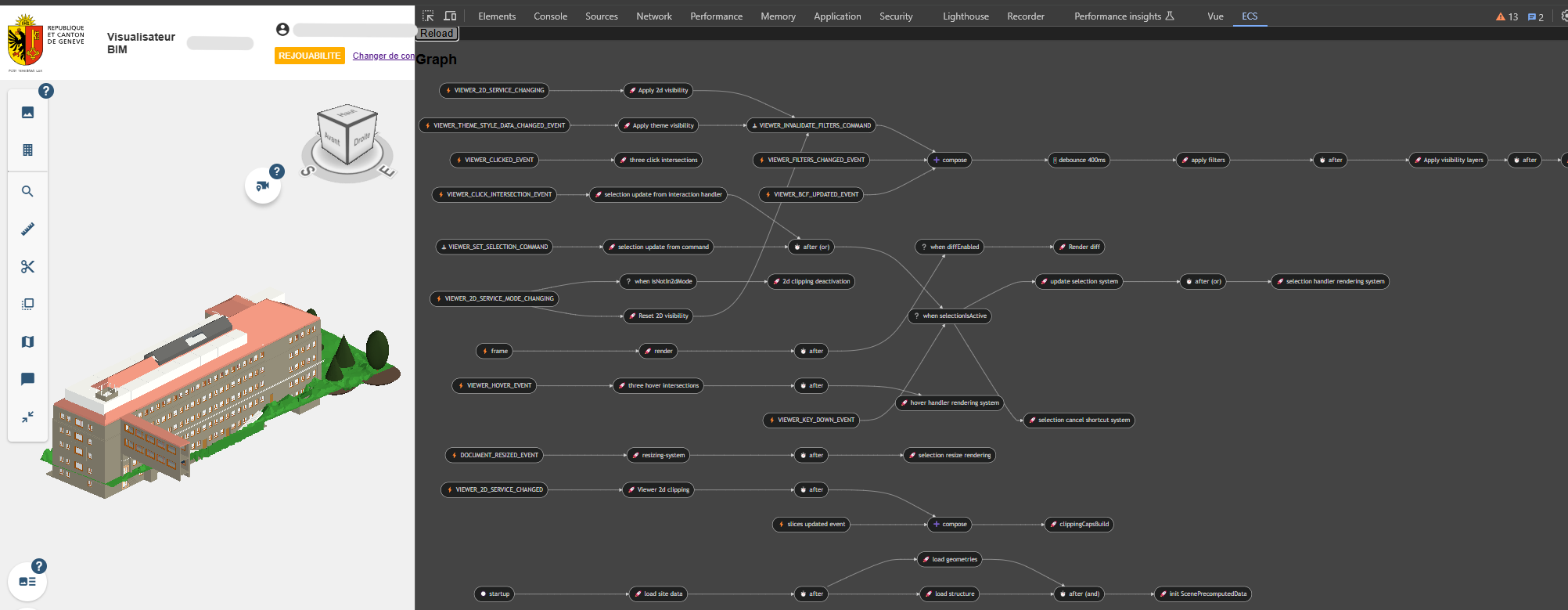Select the VIEWER_BCF_UPDATED_EVENT node
This screenshot has width=1568, height=610.
pyautogui.click(x=811, y=194)
